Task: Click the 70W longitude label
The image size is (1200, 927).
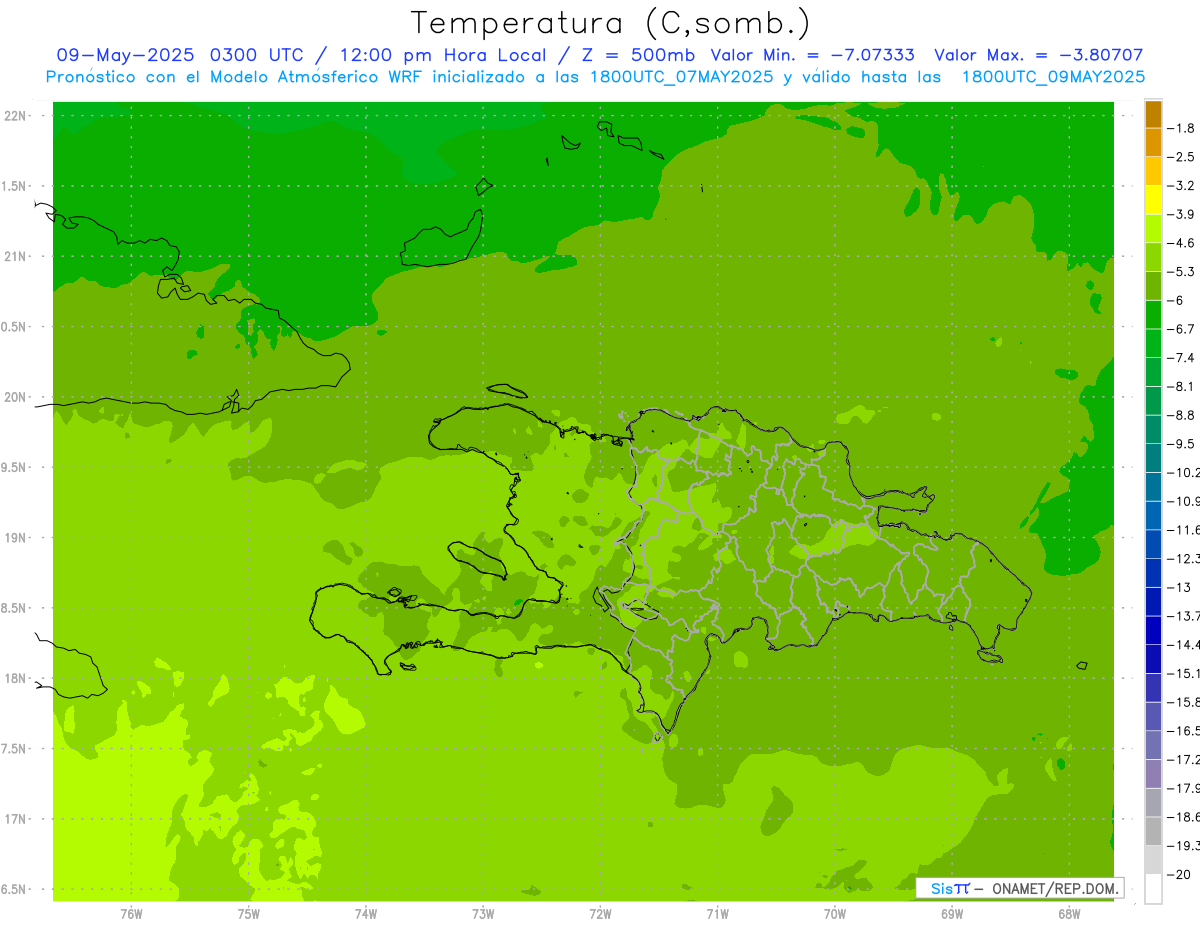Action: click(835, 914)
